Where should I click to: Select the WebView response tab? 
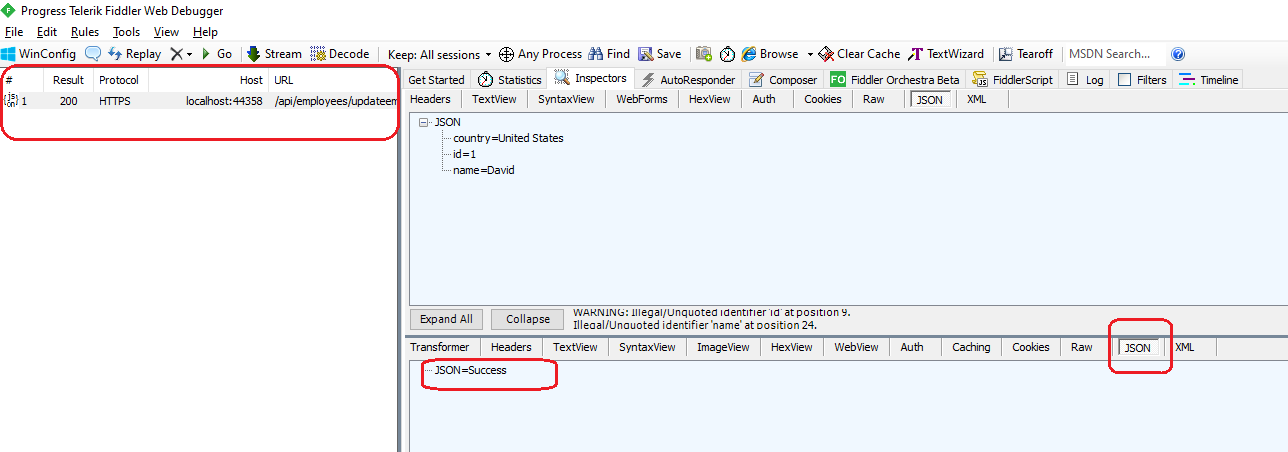856,347
